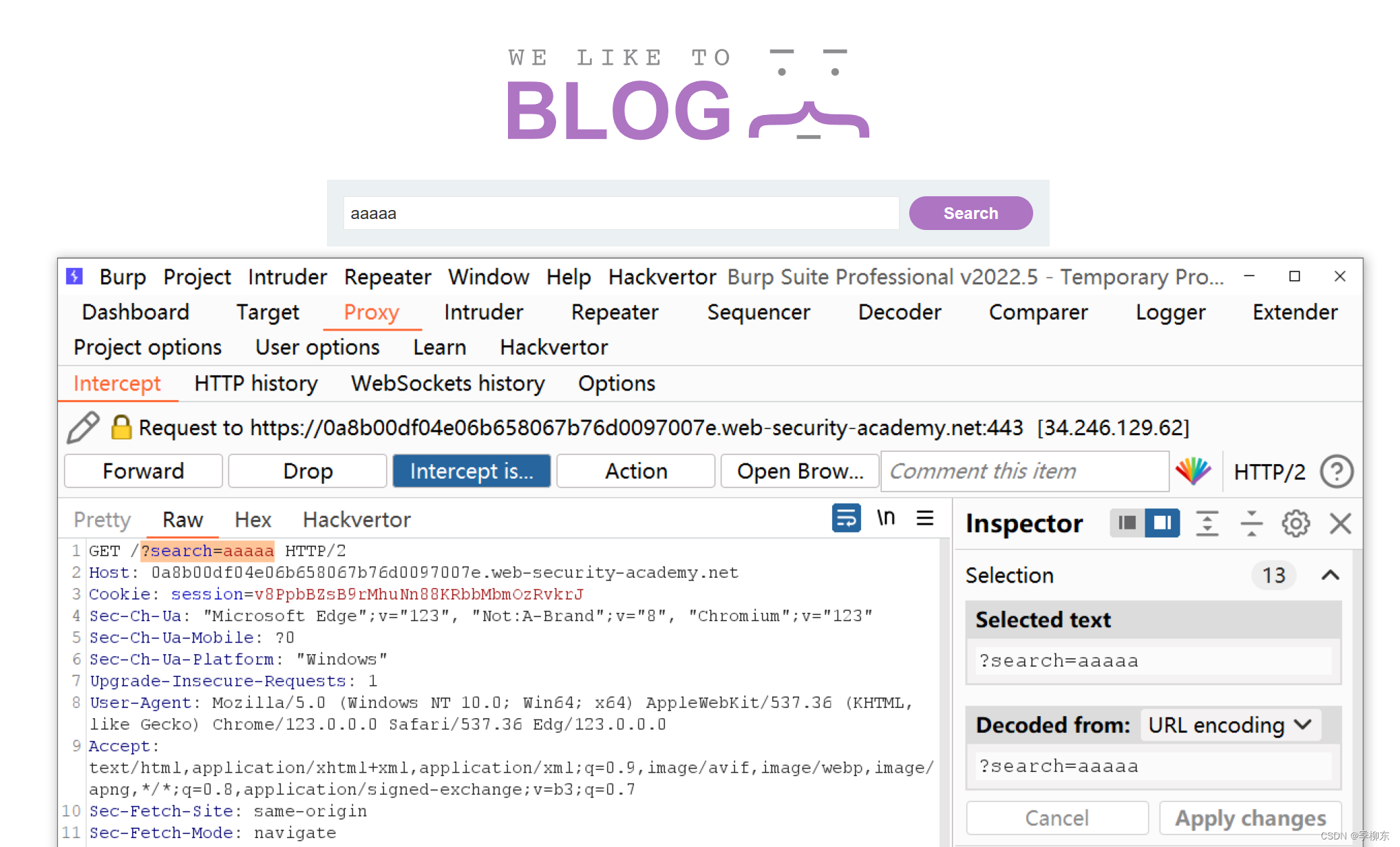Switch Inspector to right-side layout icon

[x=1163, y=523]
